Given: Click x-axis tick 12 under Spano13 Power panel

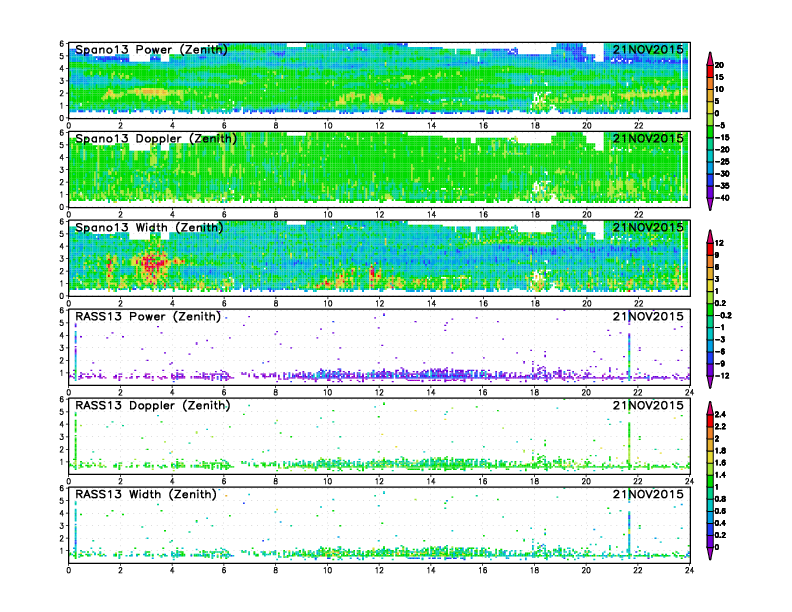Looking at the screenshot, I should tap(379, 126).
